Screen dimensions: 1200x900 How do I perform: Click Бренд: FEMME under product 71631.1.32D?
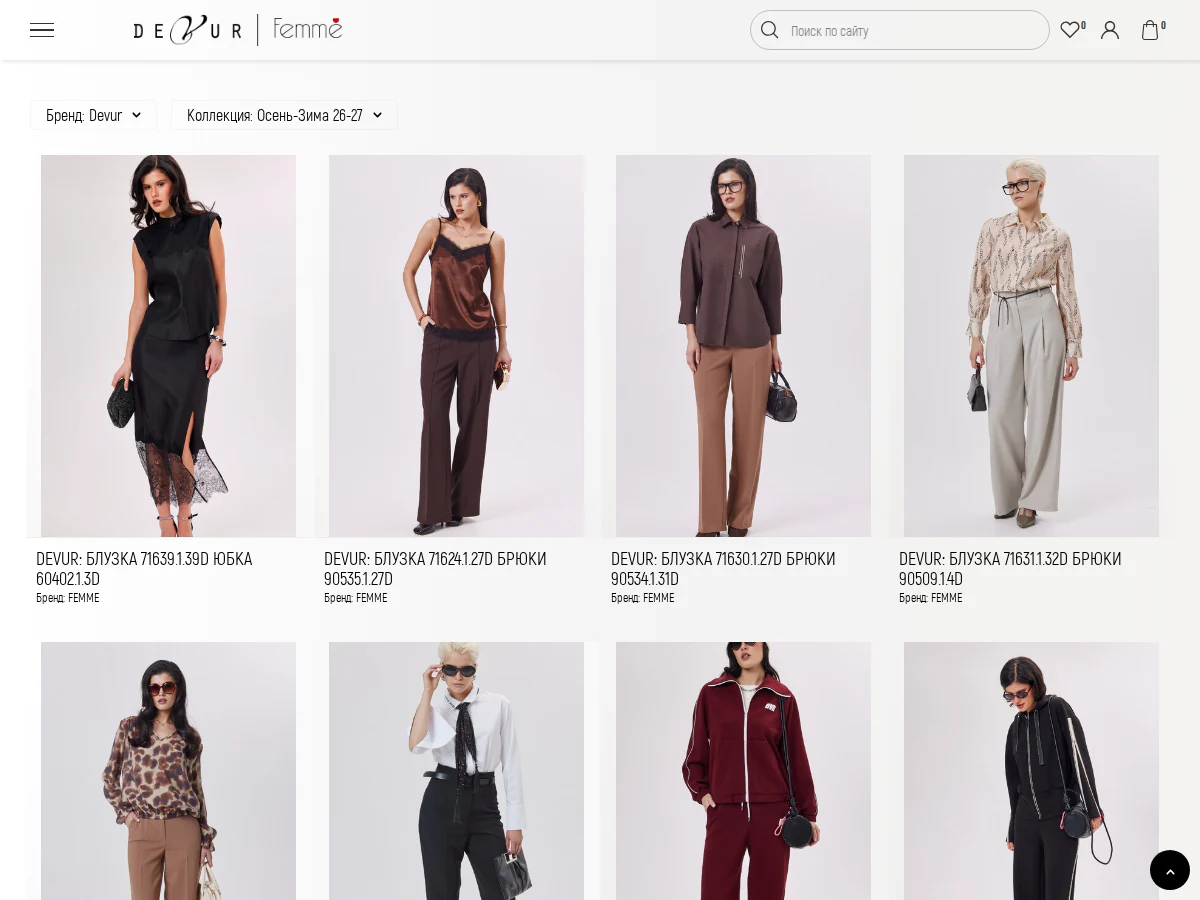point(931,598)
